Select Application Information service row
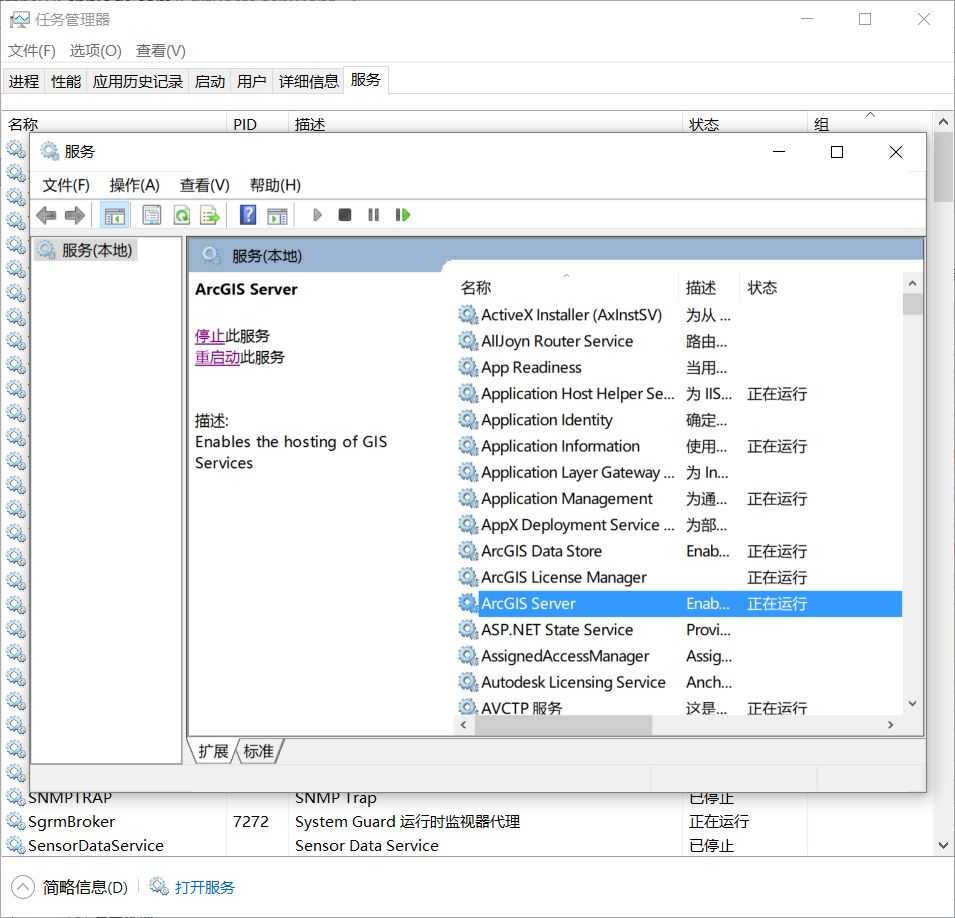955x918 pixels. [x=678, y=446]
